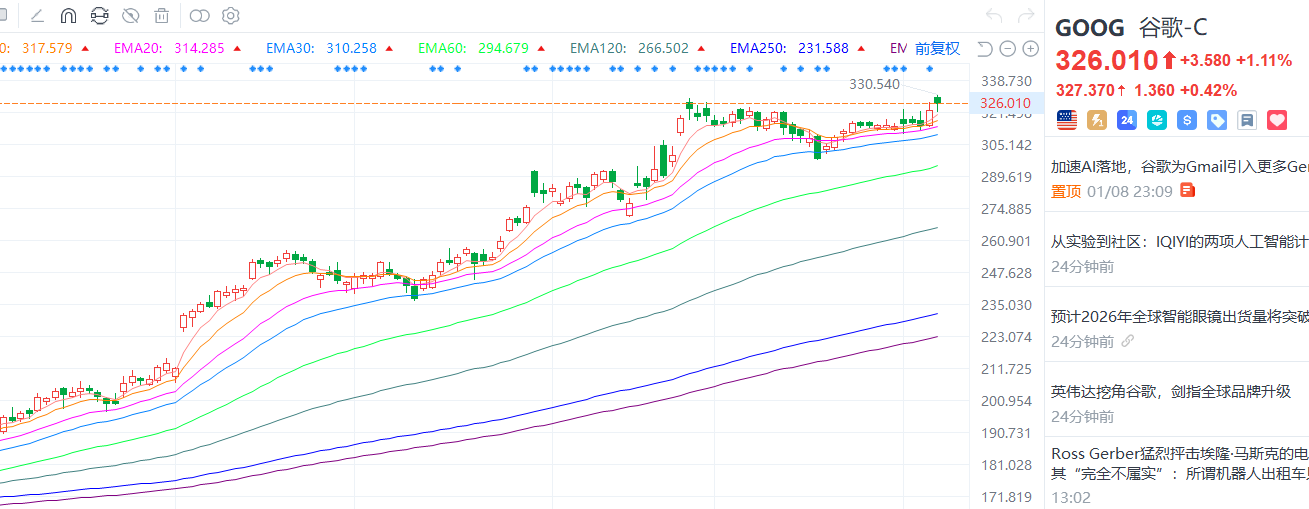
Task: Click the diamond event marker below 前复权 label
Action: (929, 68)
